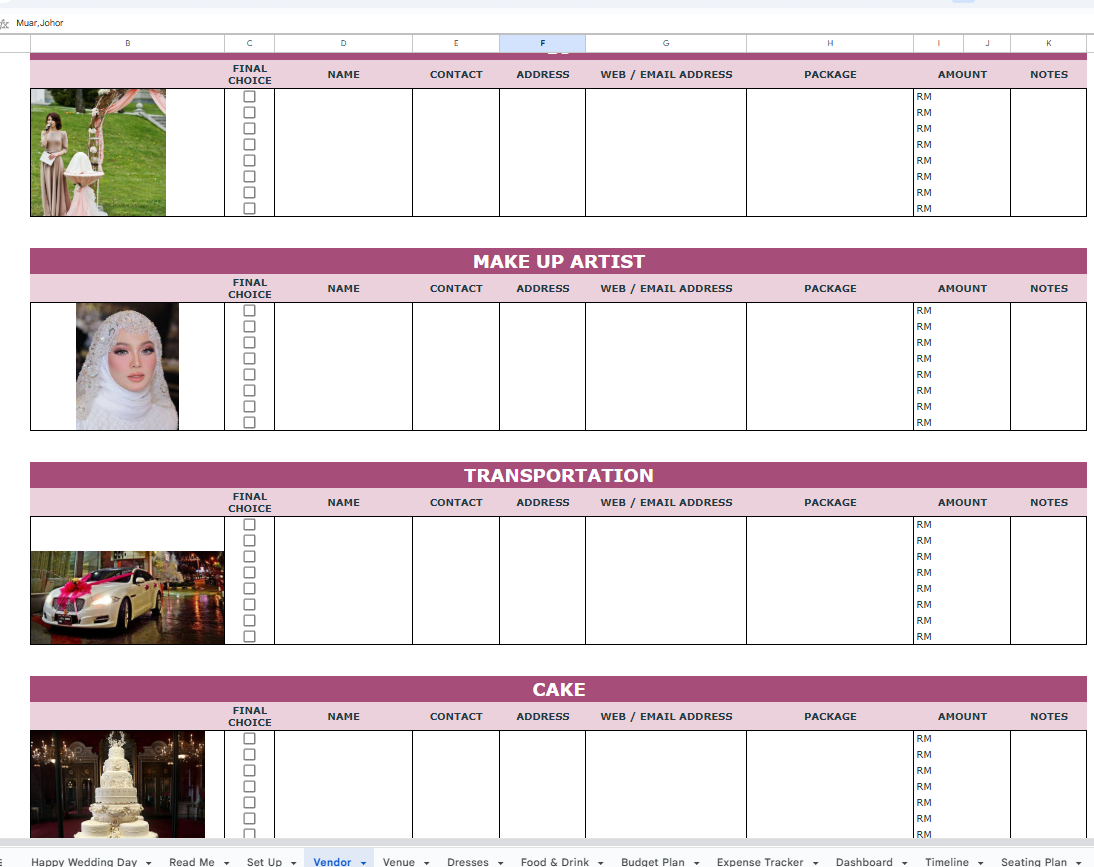
Task: Switch to the Venue sheet tab
Action: pyautogui.click(x=398, y=862)
